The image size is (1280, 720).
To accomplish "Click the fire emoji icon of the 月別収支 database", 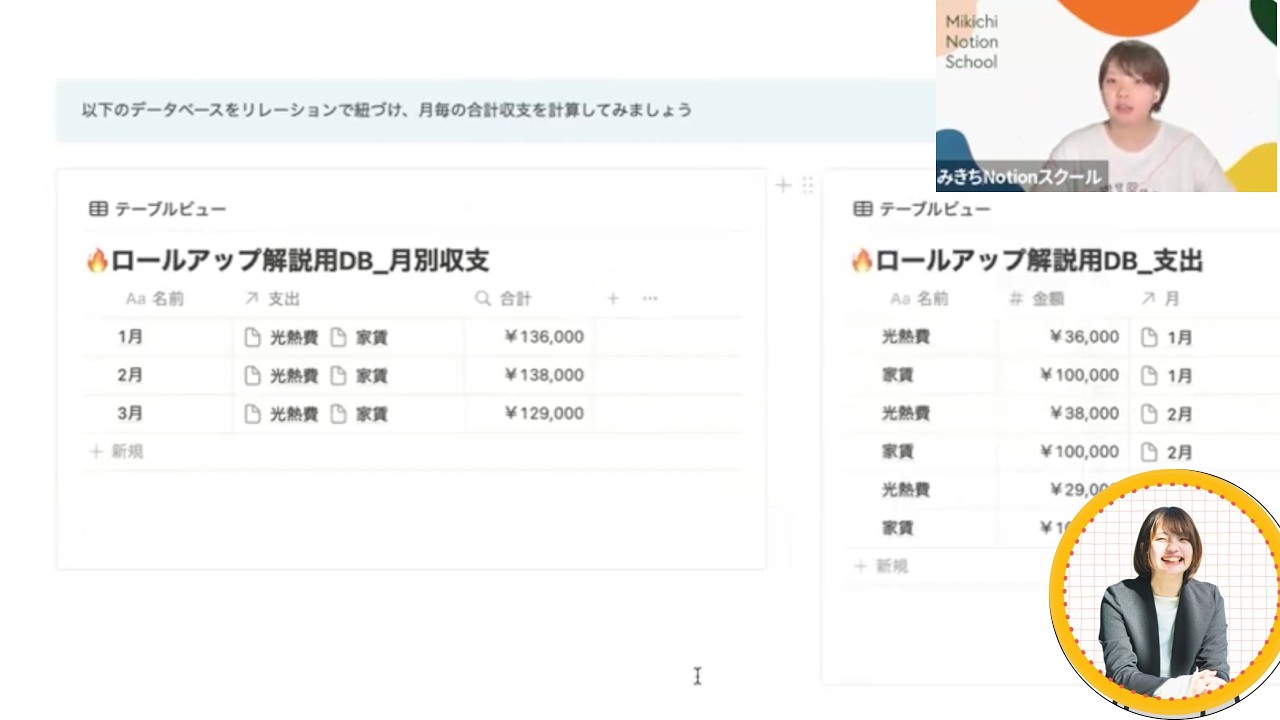I will coord(97,261).
